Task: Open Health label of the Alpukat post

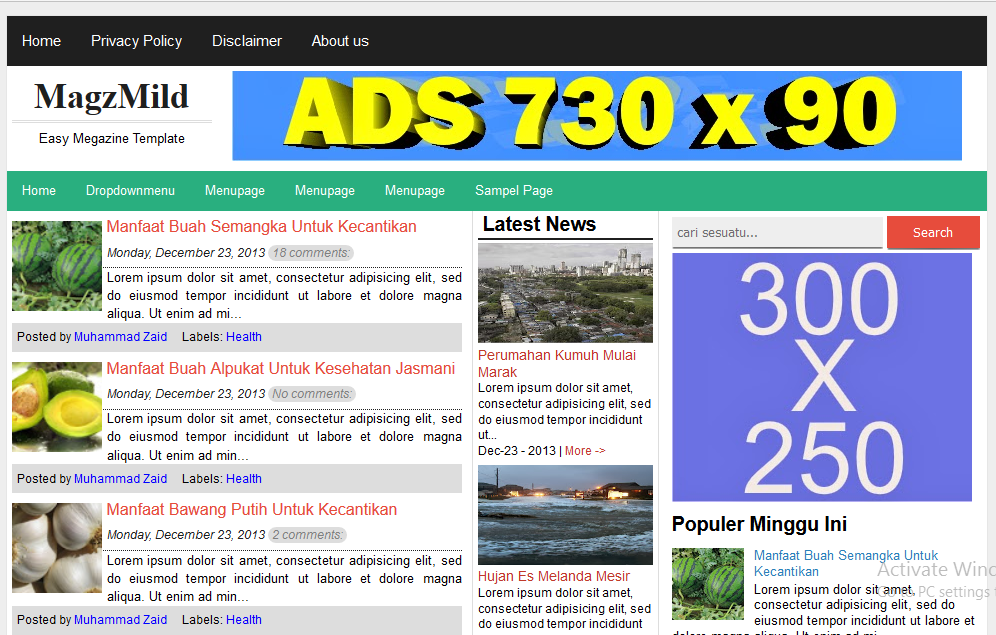Action: point(243,479)
